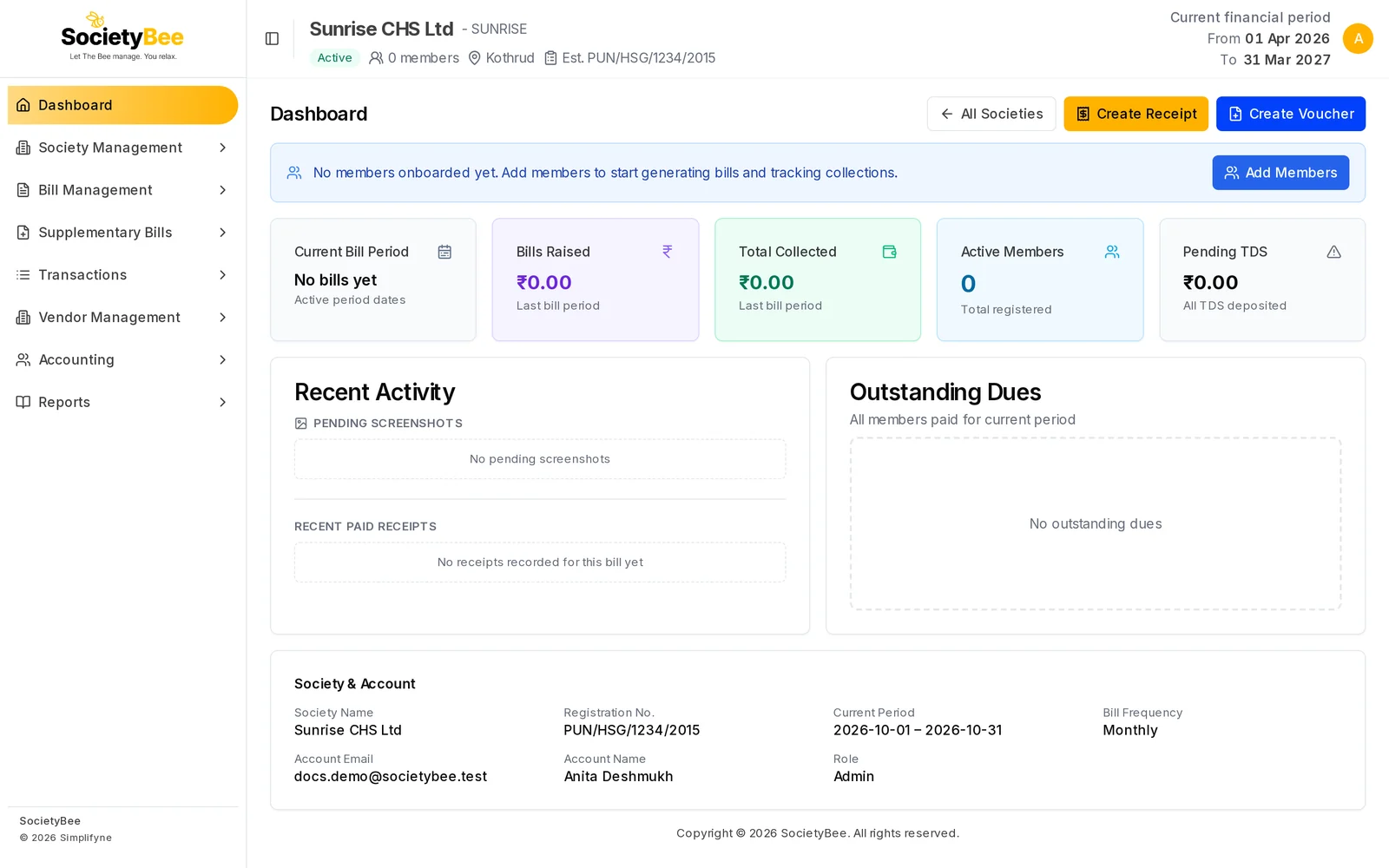Viewport: 1389px width, 868px height.
Task: Expand the Society Management chevron
Action: 222,148
